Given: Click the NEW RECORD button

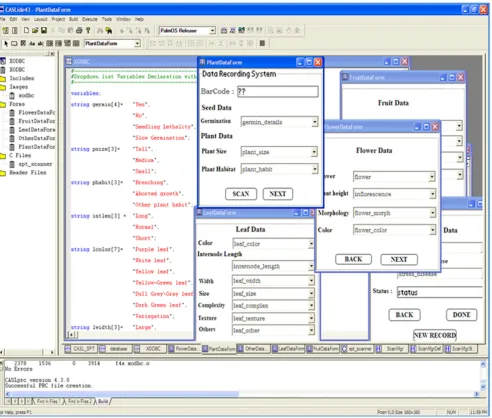Looking at the screenshot, I should [435, 335].
